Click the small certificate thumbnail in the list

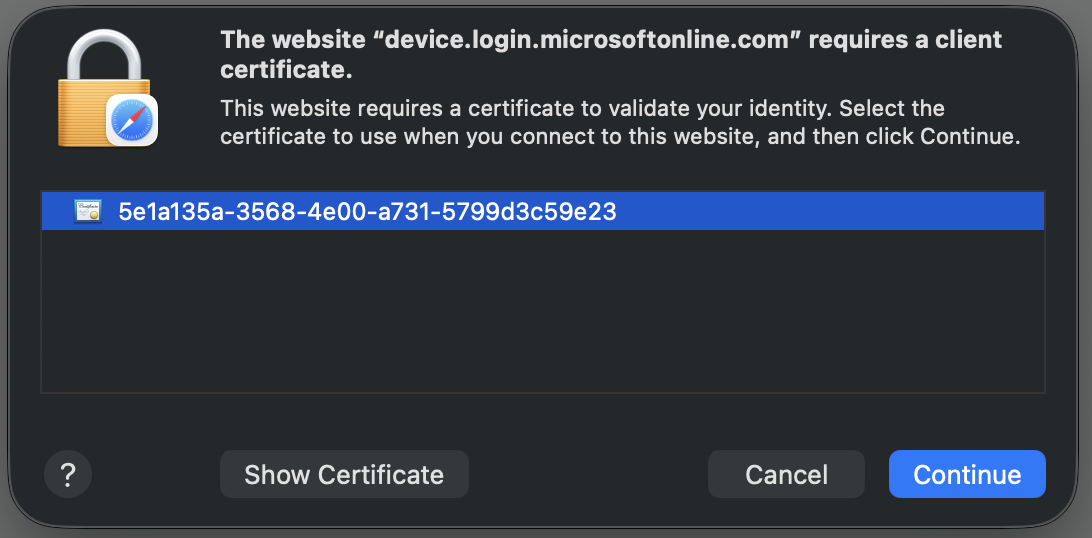(x=87, y=211)
